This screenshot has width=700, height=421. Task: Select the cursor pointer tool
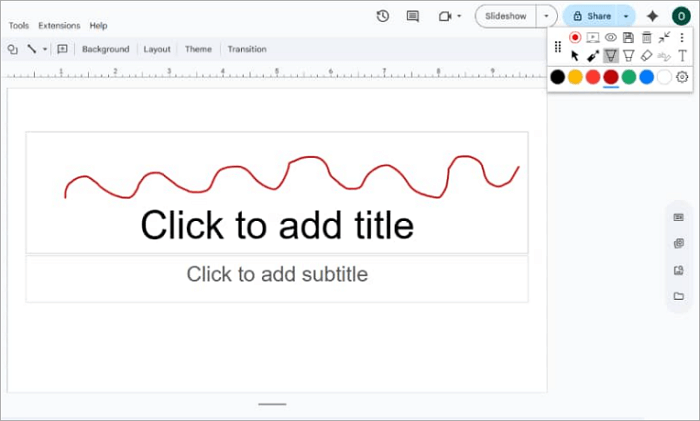(x=575, y=56)
